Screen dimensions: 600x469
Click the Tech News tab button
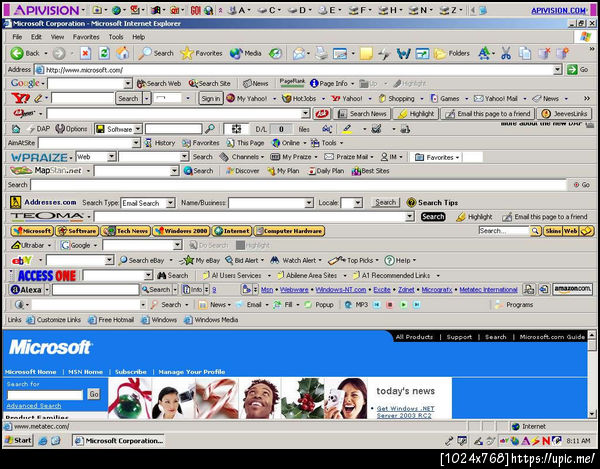[126, 231]
